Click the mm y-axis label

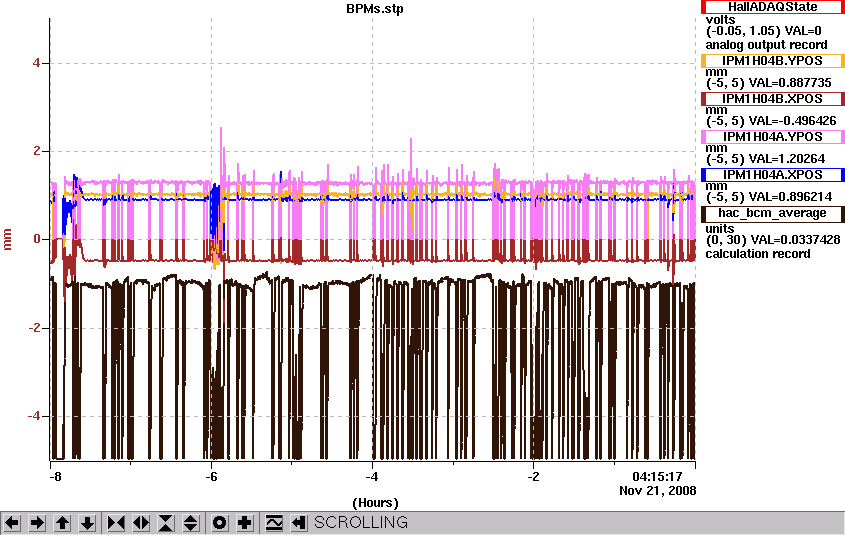click(8, 239)
